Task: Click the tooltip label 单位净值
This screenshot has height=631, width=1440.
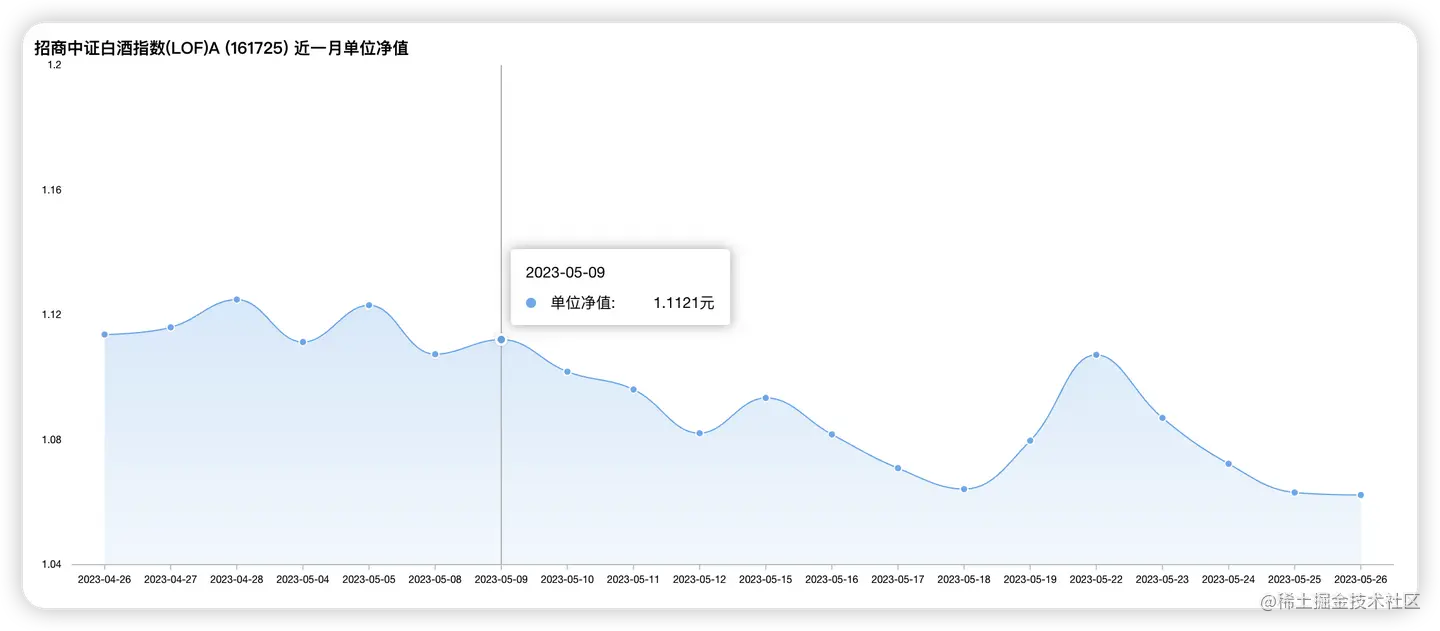Action: [583, 303]
